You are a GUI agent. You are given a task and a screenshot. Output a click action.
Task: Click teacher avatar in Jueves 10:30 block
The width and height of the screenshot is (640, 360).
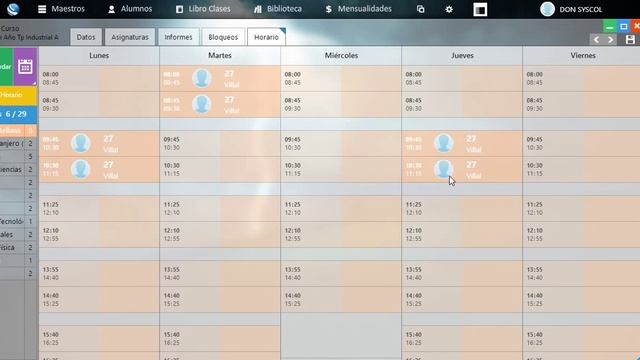click(x=444, y=169)
